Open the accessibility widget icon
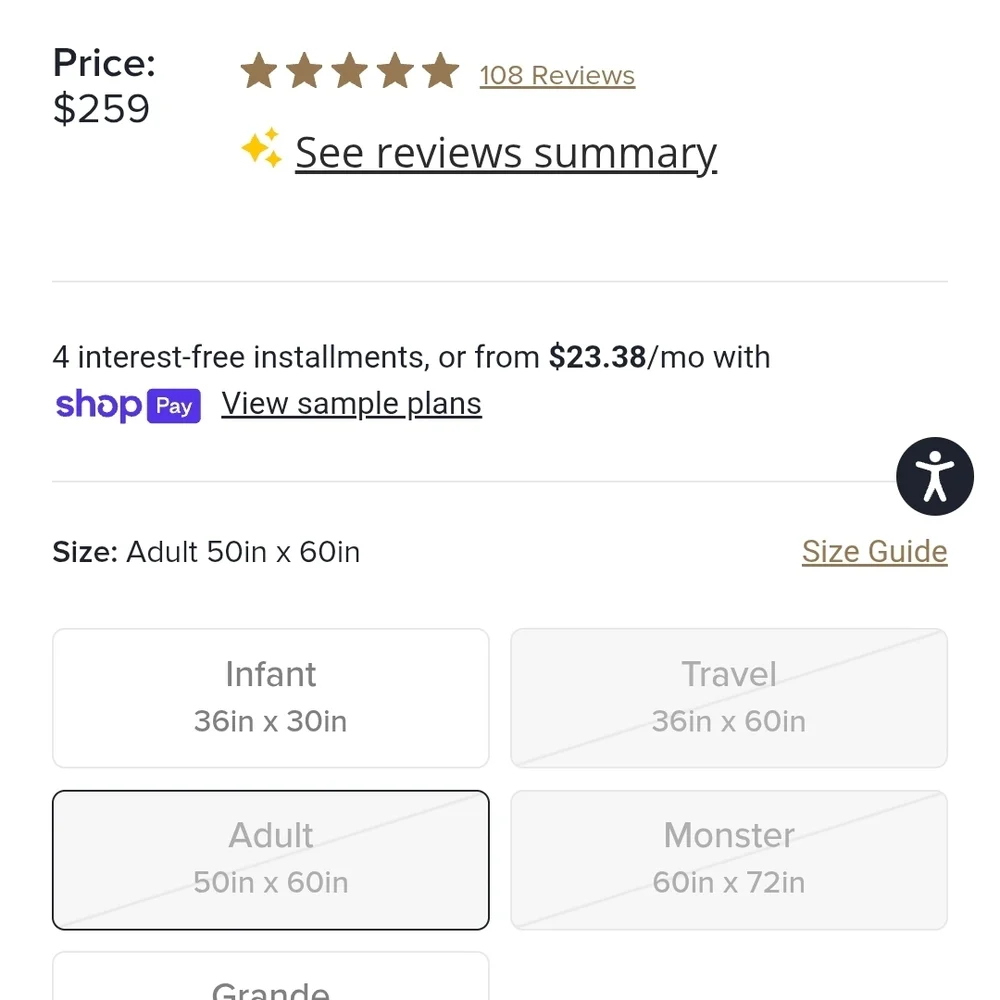The image size is (1000, 1000). (934, 476)
